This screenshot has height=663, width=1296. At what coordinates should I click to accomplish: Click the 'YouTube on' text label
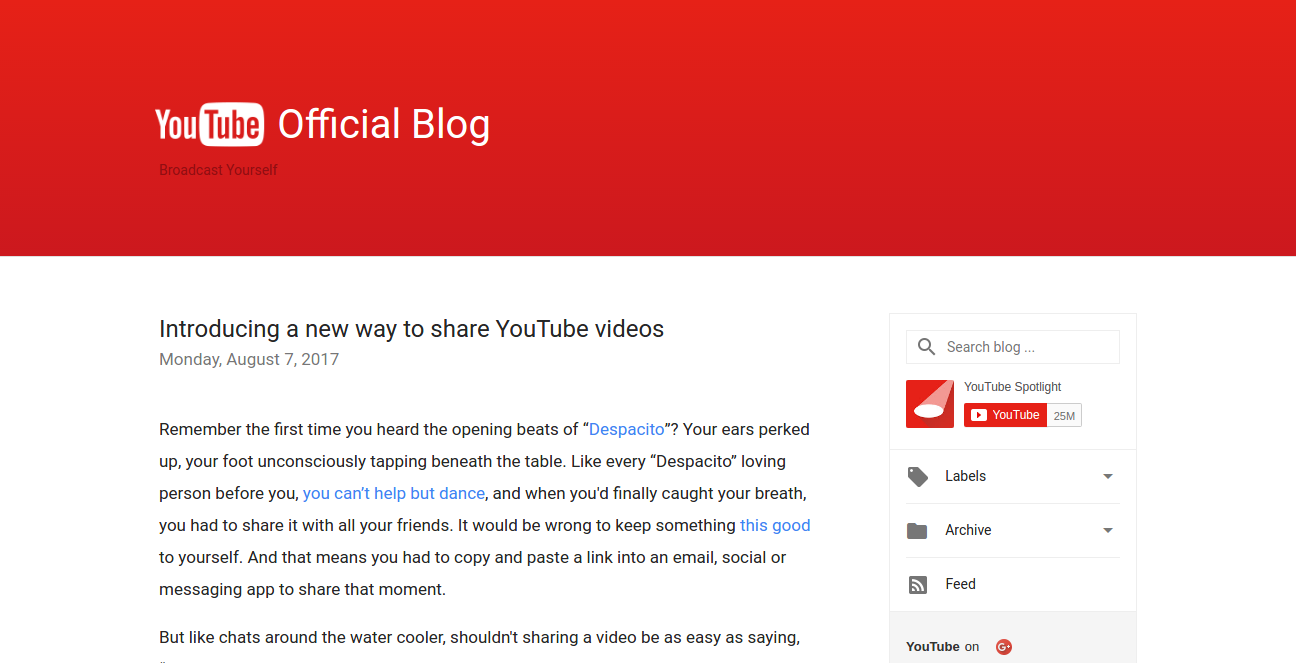[943, 647]
